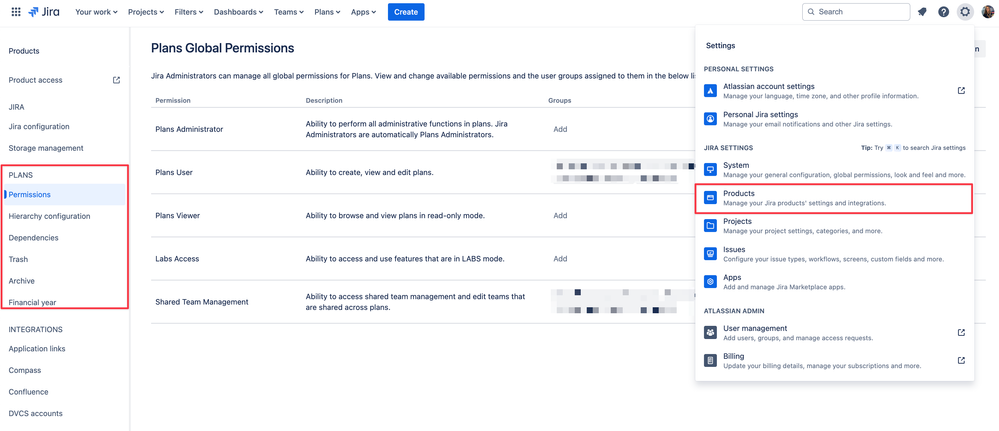The height and width of the screenshot is (431, 999).
Task: Open System settings menu item
Action: click(x=835, y=170)
